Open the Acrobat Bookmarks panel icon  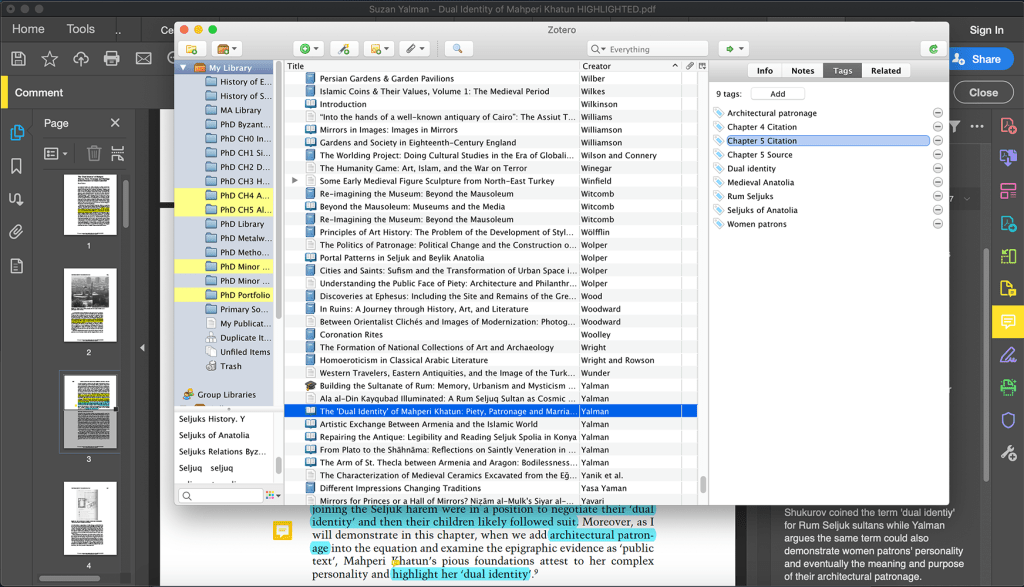[x=17, y=166]
